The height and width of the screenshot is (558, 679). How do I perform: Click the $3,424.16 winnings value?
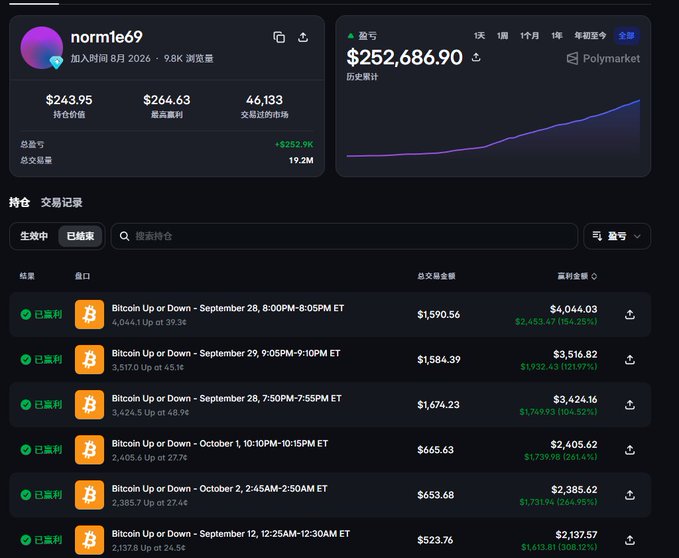click(x=575, y=399)
